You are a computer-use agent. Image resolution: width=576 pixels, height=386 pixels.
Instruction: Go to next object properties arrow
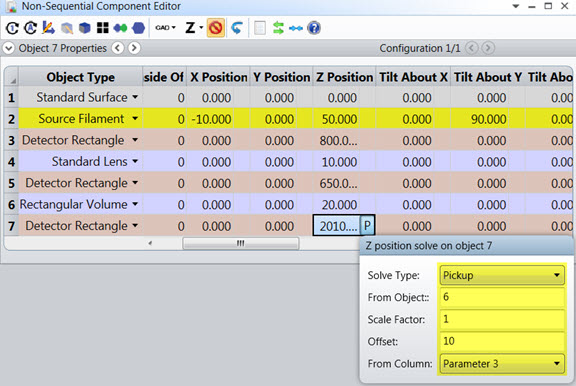pyautogui.click(x=134, y=48)
